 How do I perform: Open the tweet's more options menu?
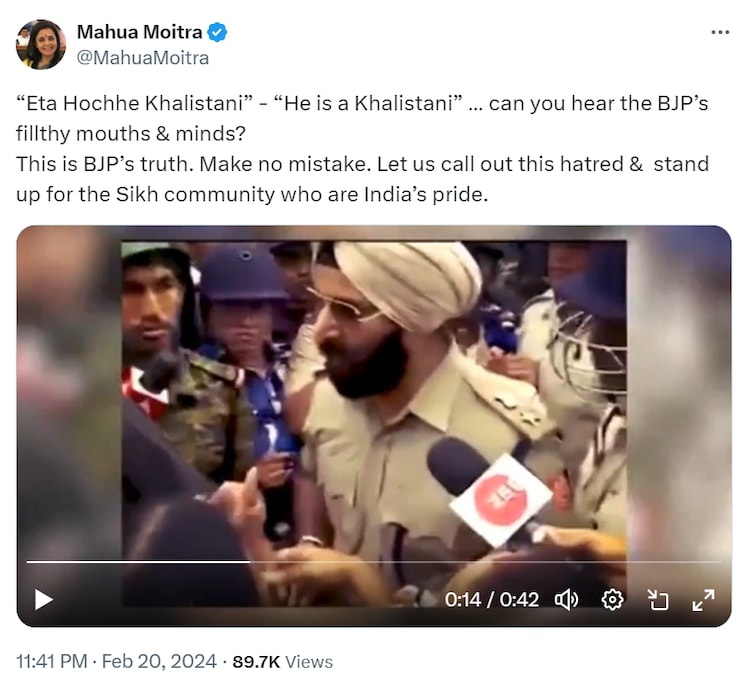point(720,32)
